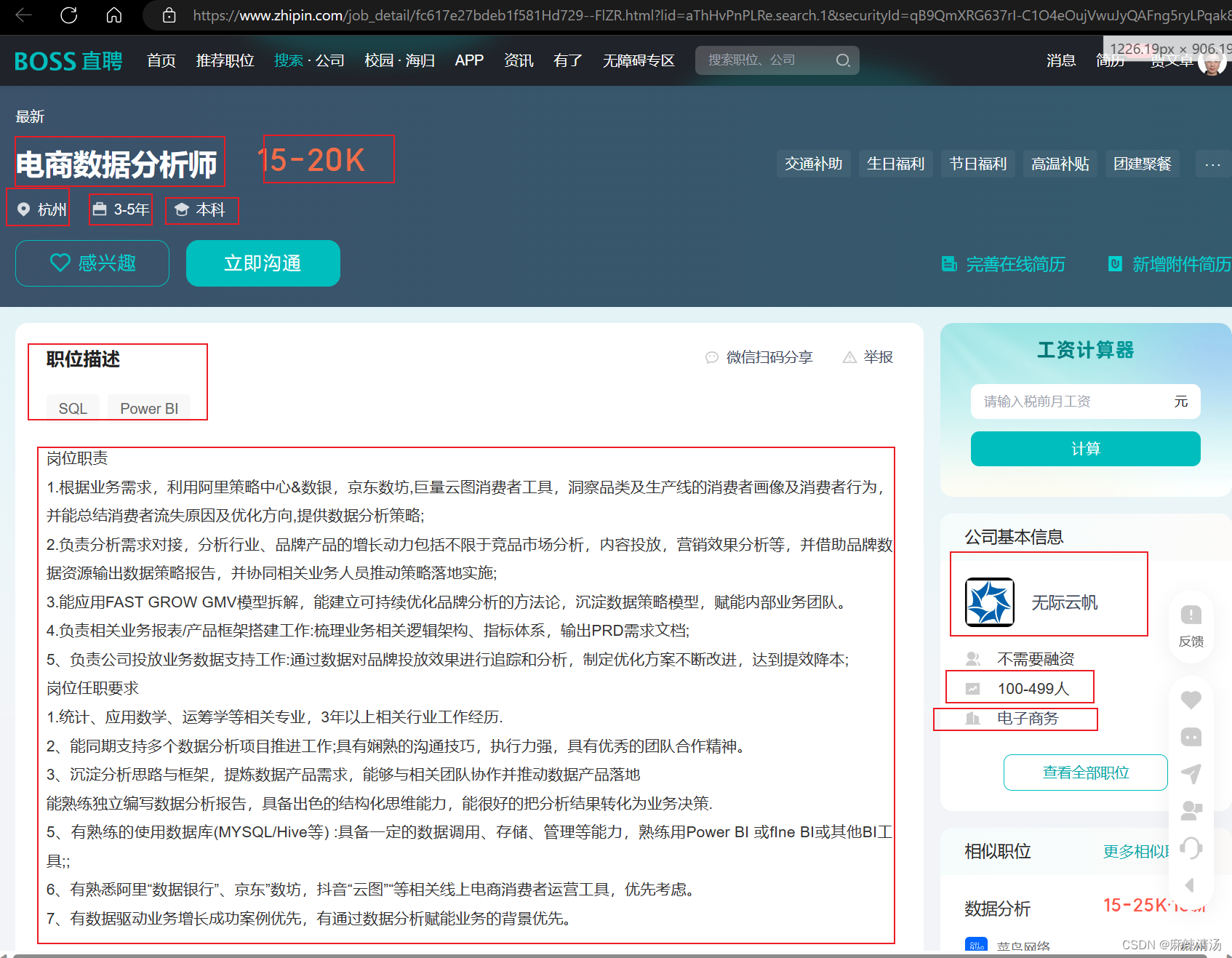This screenshot has height=958, width=1232.
Task: Reload the page with the refresh icon
Action: 69,15
